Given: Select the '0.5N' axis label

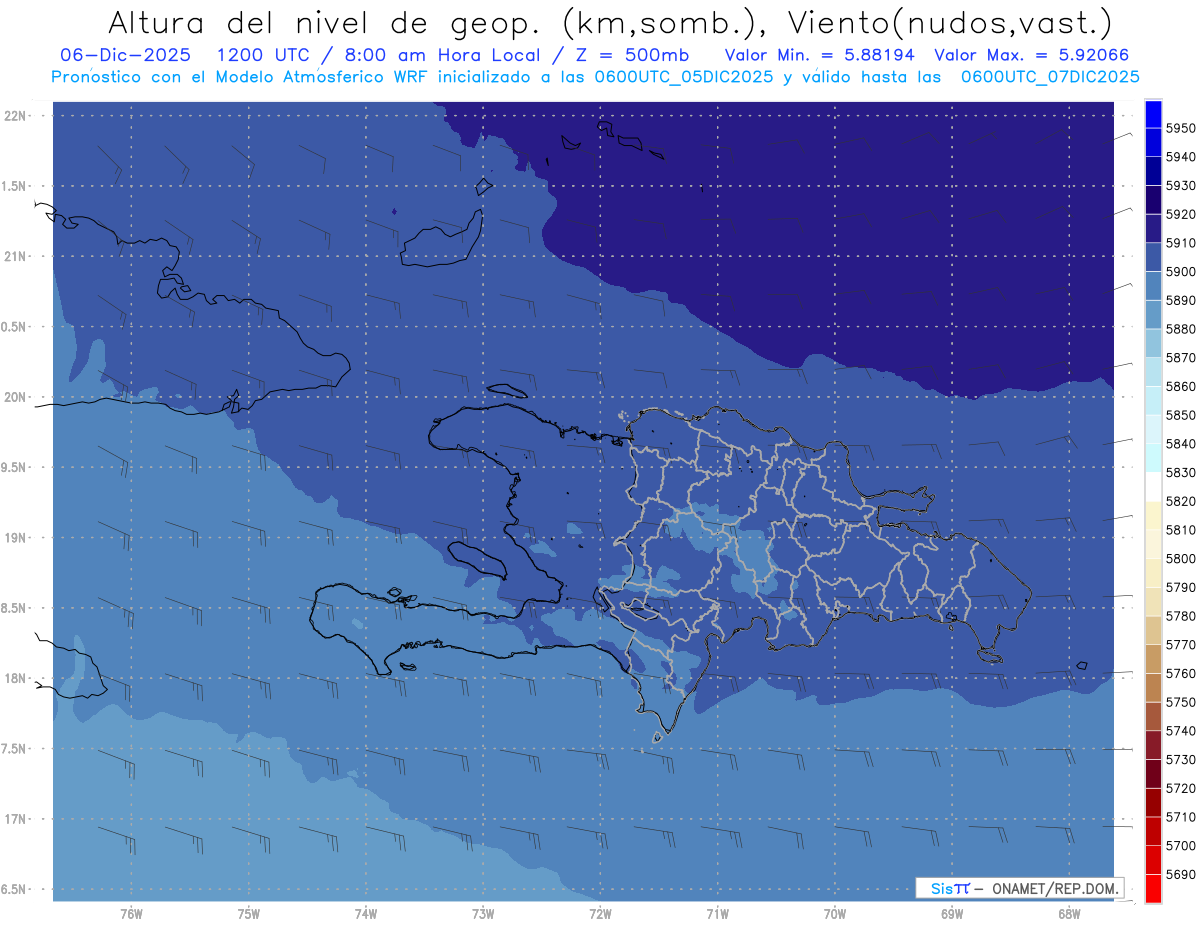Looking at the screenshot, I should point(15,327).
